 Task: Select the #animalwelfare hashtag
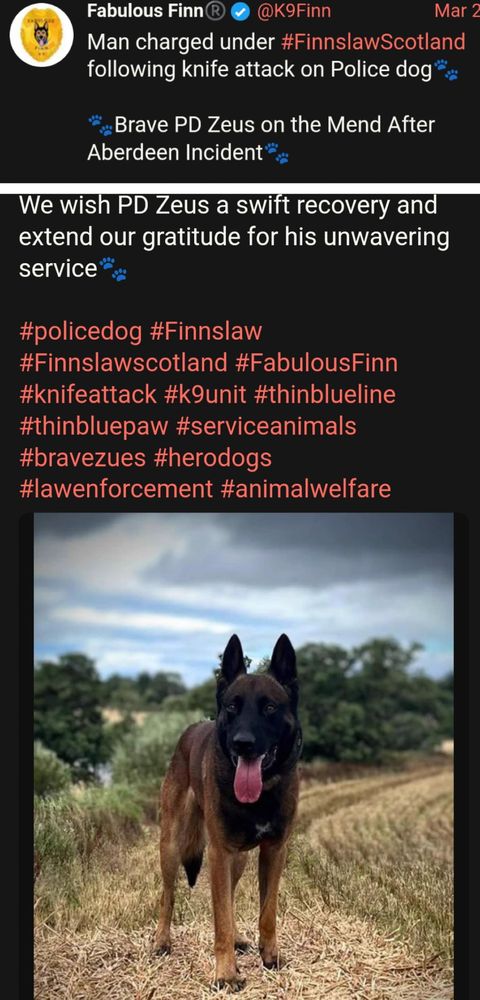click(305, 489)
